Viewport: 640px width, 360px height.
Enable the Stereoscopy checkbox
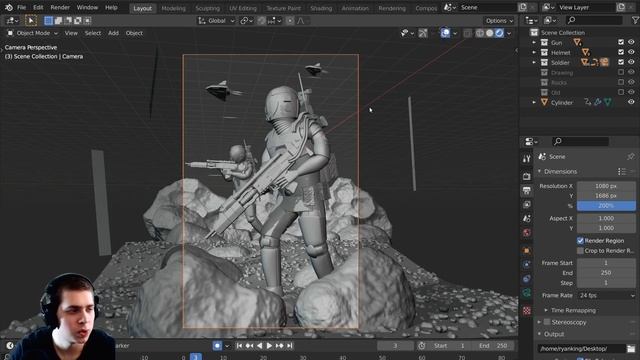click(x=547, y=322)
